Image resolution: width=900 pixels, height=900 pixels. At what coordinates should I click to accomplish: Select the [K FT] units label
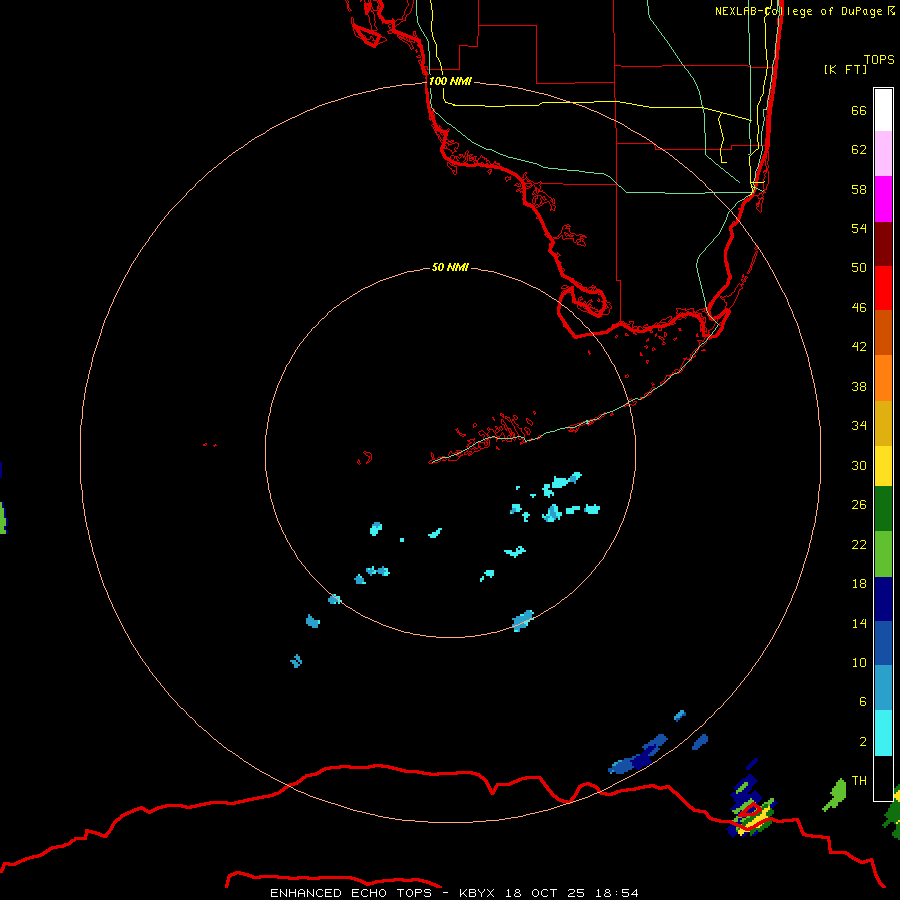coord(845,69)
